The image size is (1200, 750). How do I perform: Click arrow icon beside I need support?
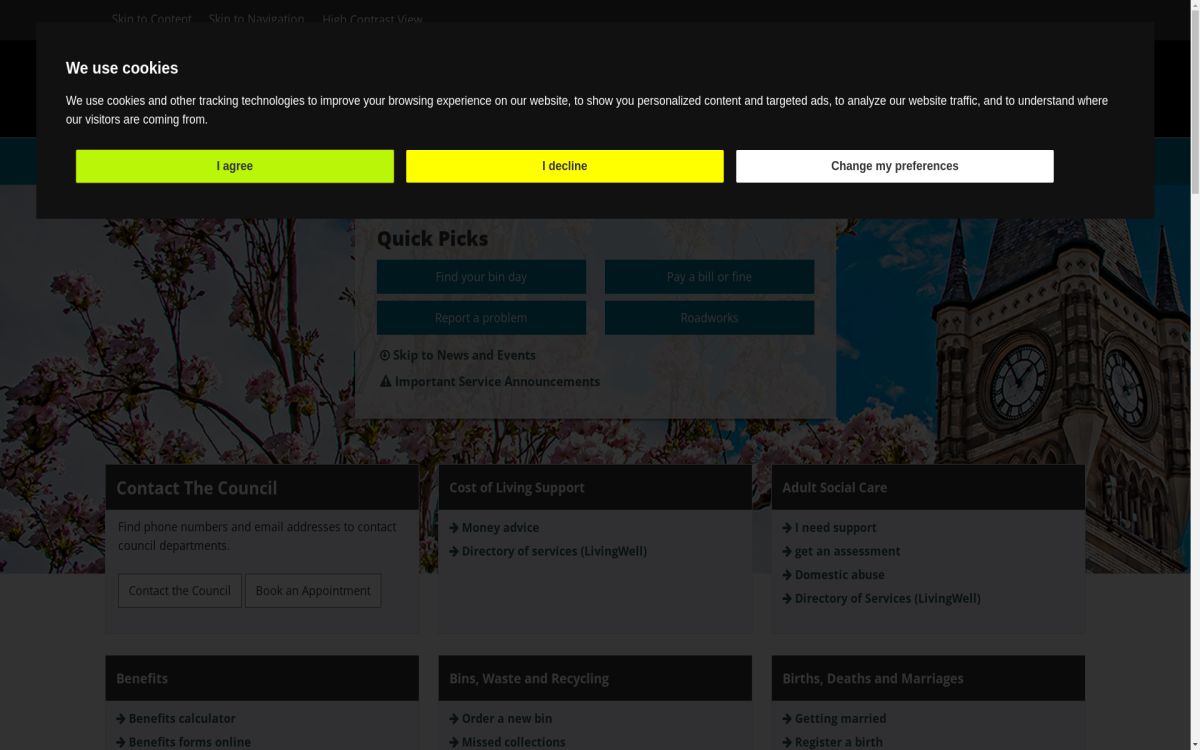point(787,528)
